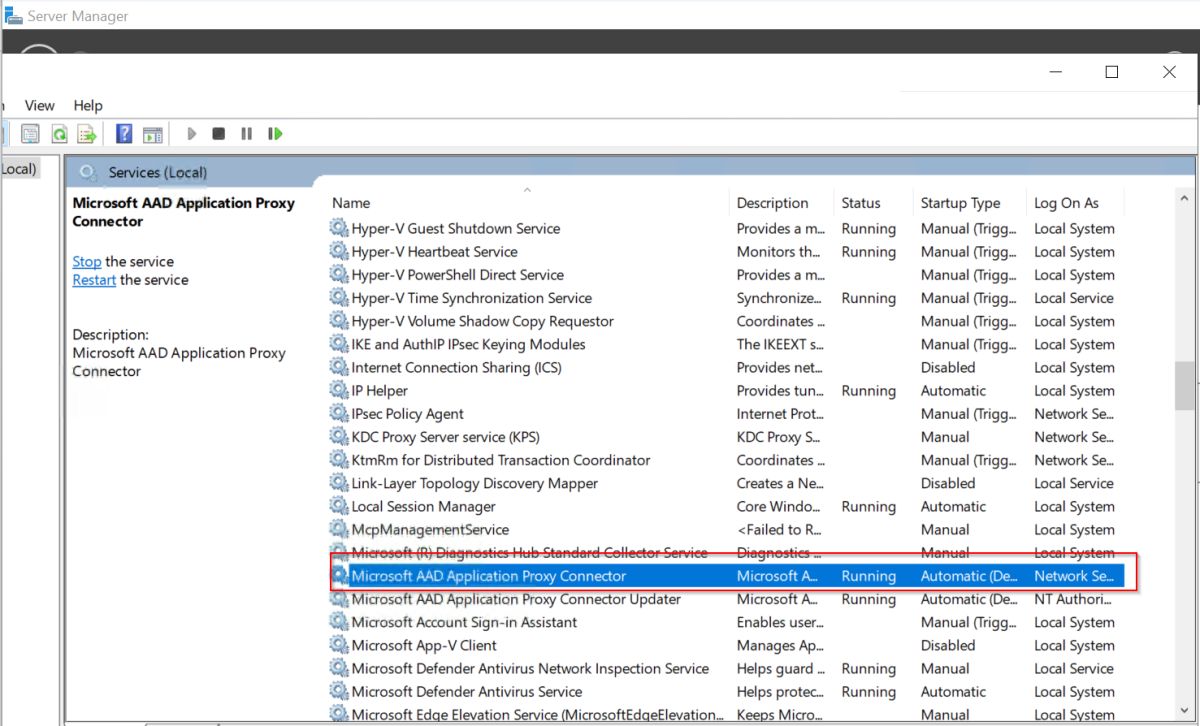The height and width of the screenshot is (726, 1200).
Task: Click Stop the service link
Action: coord(86,261)
